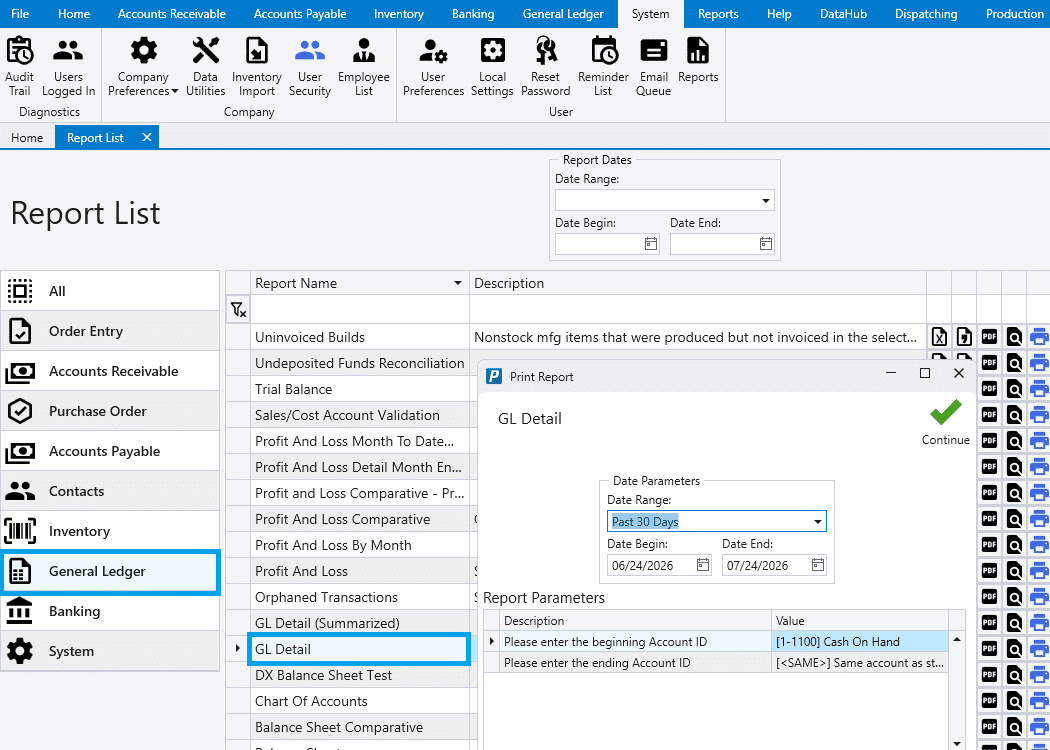Edit the ending Account ID value

point(860,663)
